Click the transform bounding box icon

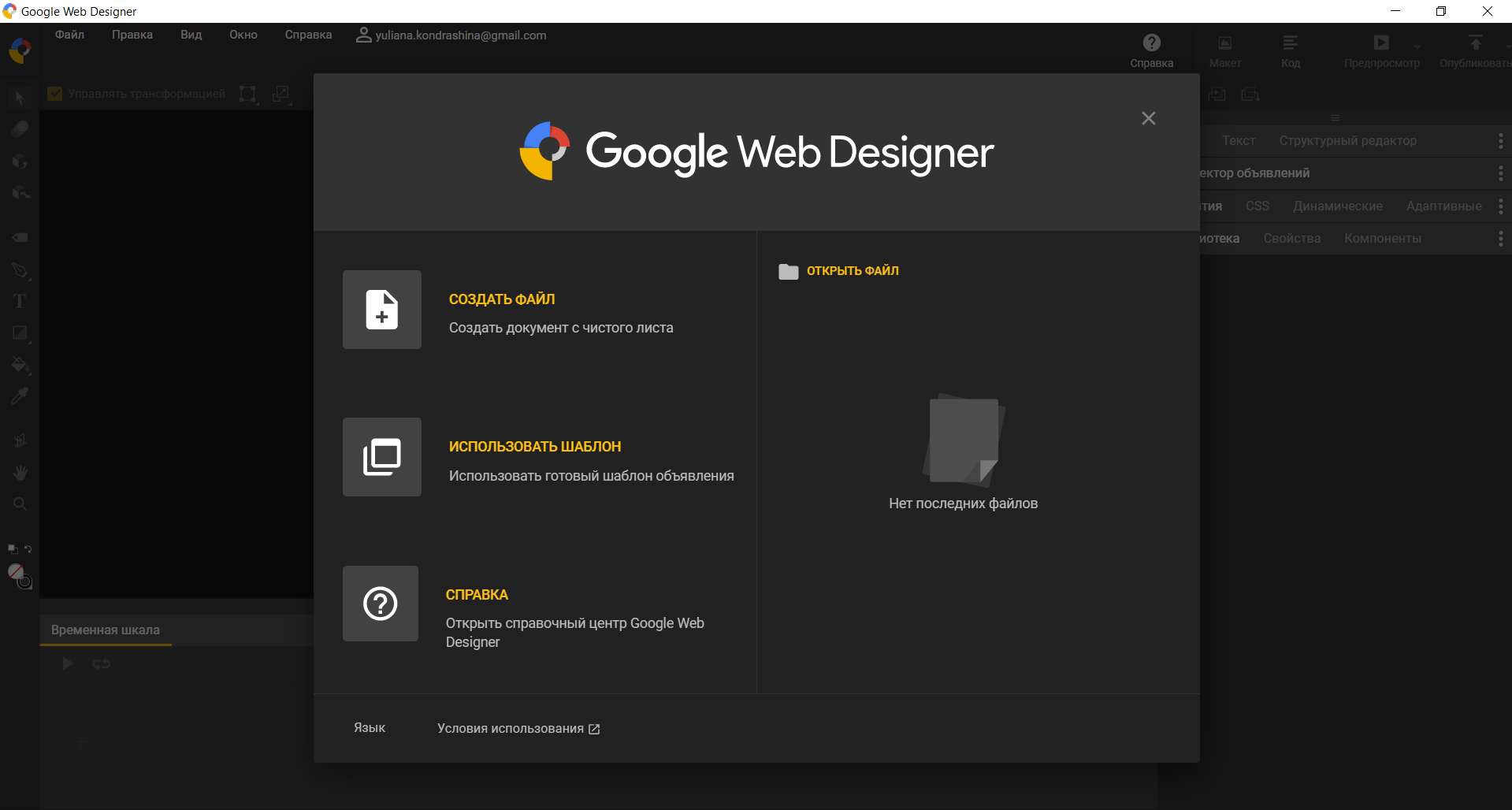(x=247, y=94)
